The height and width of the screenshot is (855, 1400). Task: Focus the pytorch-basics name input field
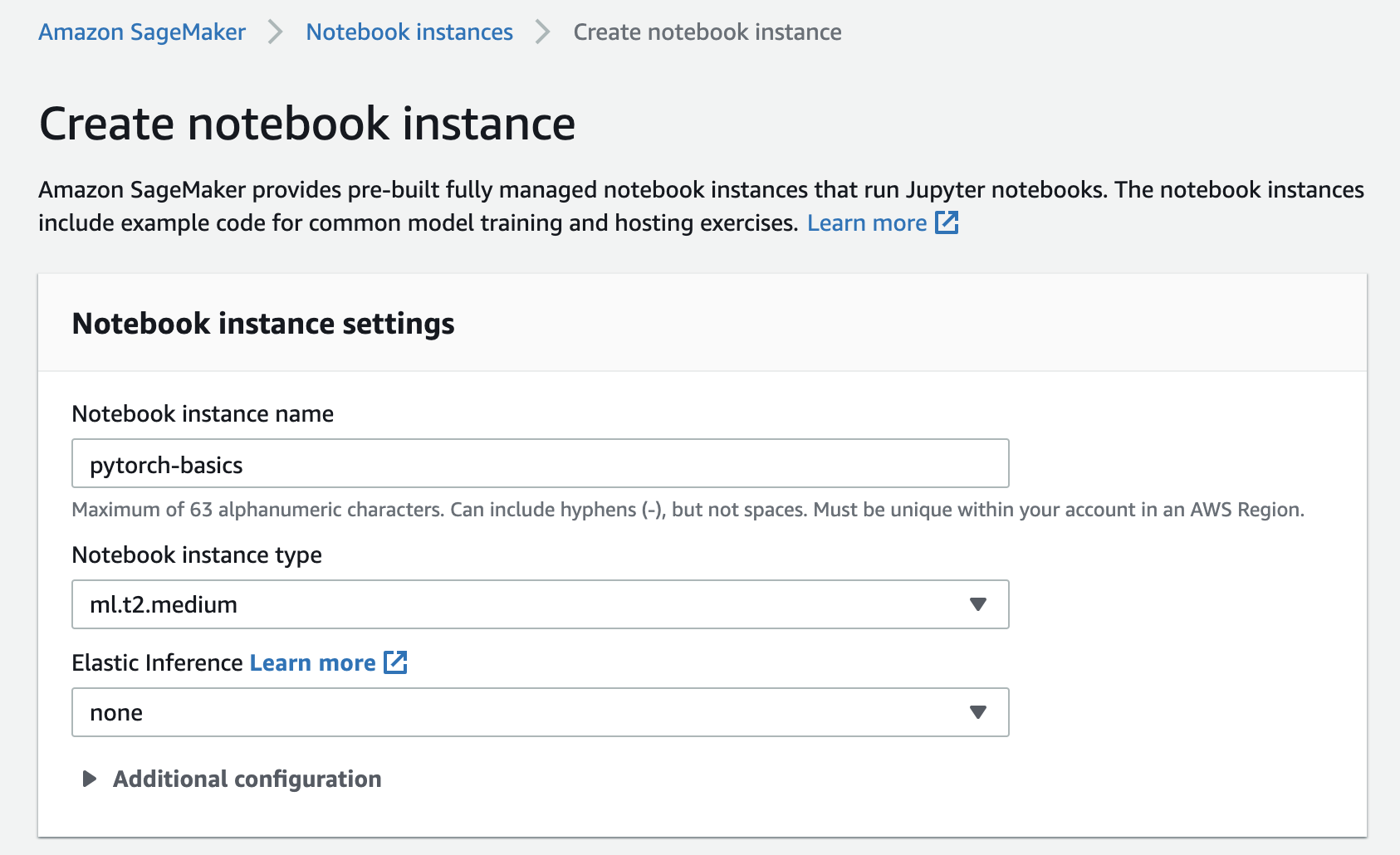[541, 463]
